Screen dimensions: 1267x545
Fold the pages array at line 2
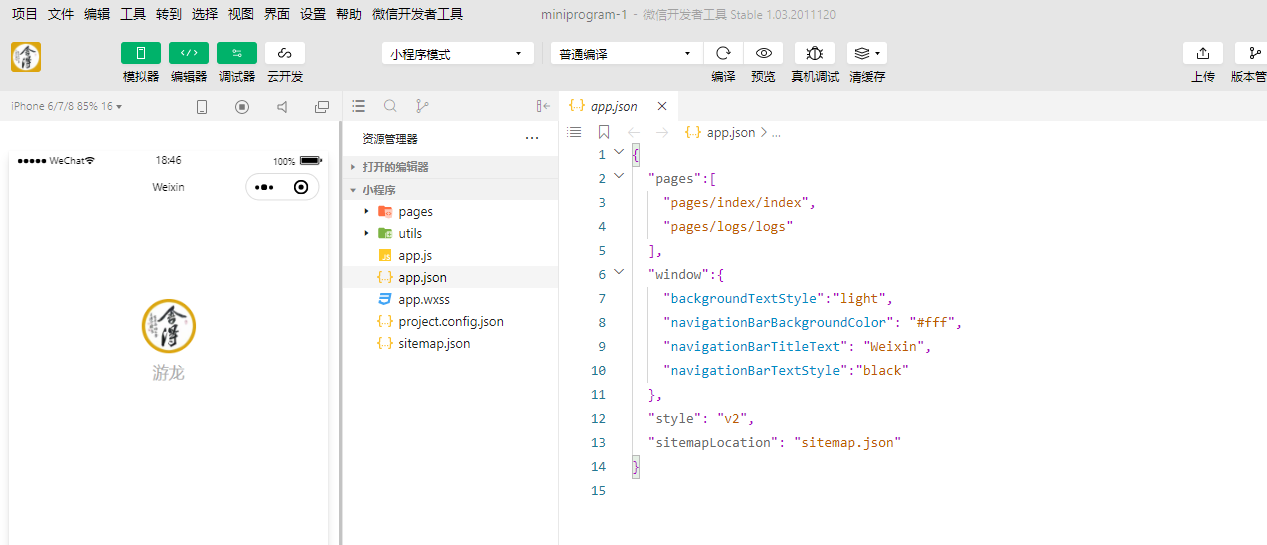click(618, 177)
